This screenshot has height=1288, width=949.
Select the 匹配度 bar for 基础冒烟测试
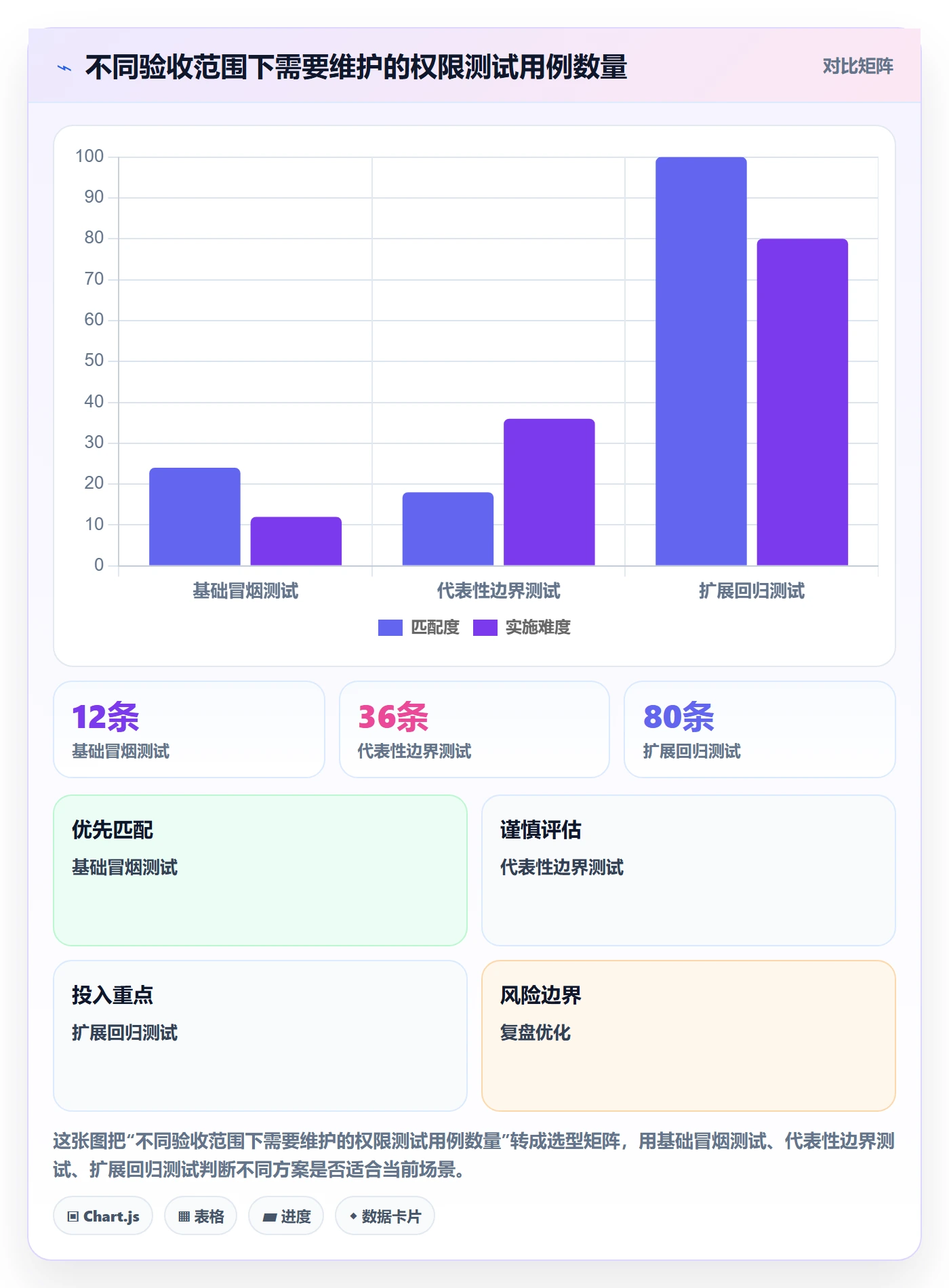click(x=195, y=517)
